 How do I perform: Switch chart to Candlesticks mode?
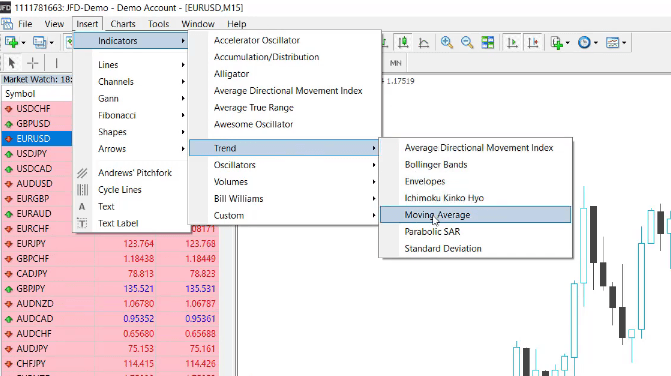403,42
